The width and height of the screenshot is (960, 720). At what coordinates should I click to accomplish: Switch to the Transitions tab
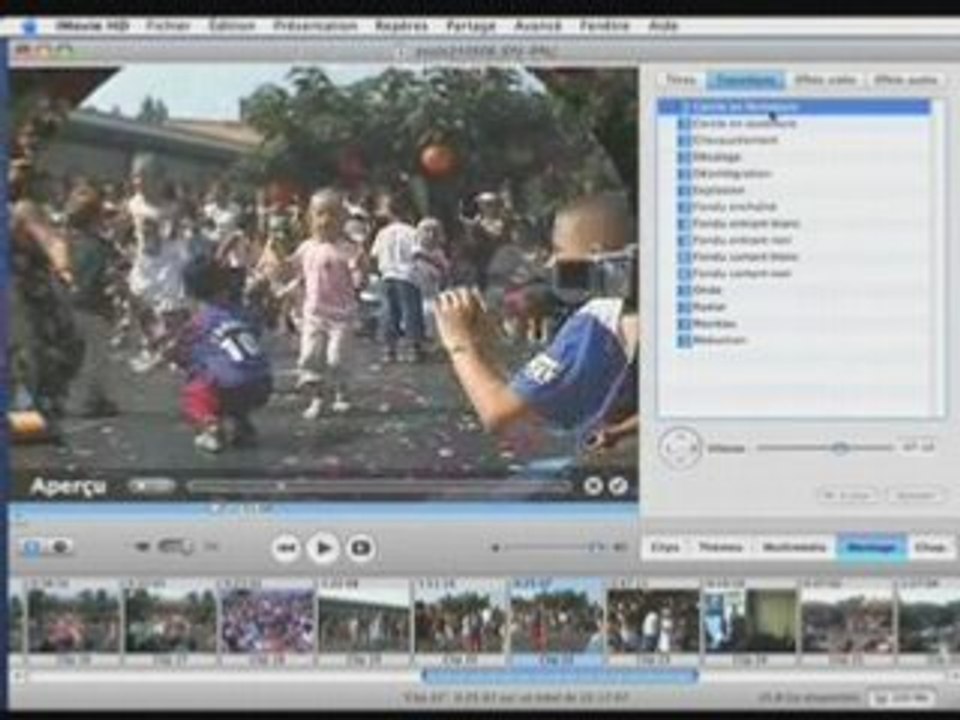click(x=746, y=80)
